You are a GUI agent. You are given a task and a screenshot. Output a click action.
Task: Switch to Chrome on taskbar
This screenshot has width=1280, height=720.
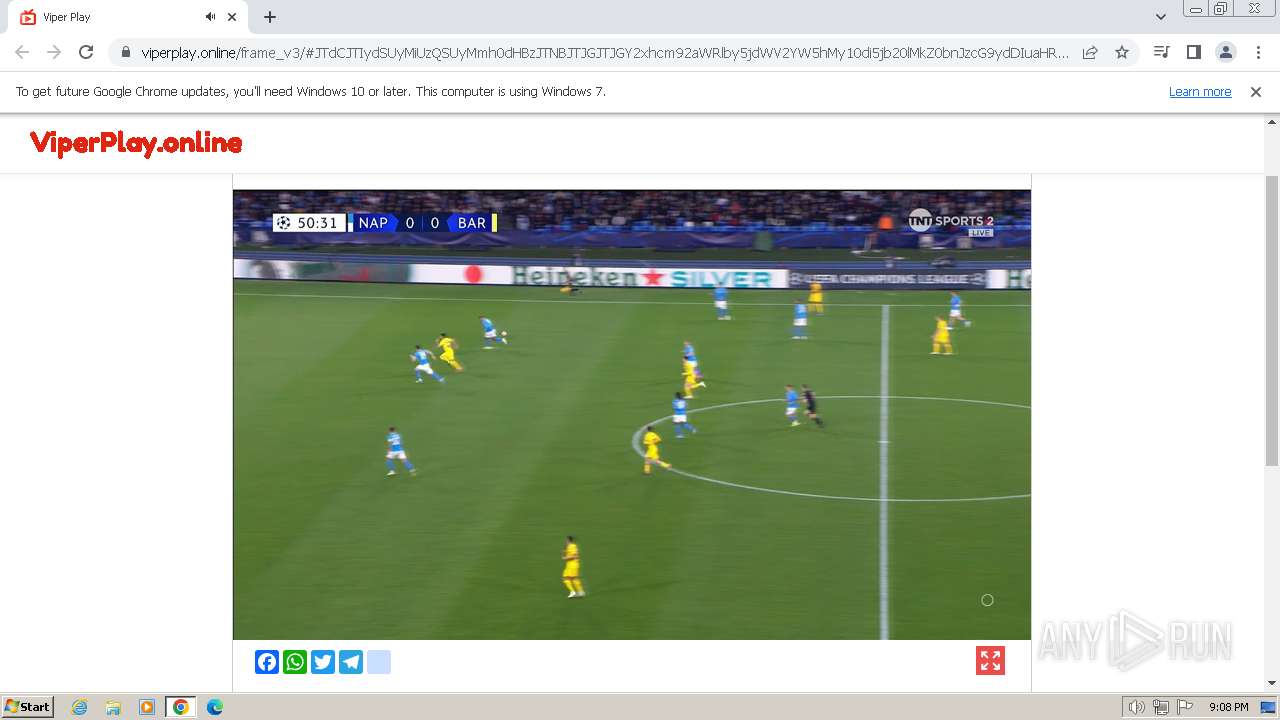[x=181, y=707]
